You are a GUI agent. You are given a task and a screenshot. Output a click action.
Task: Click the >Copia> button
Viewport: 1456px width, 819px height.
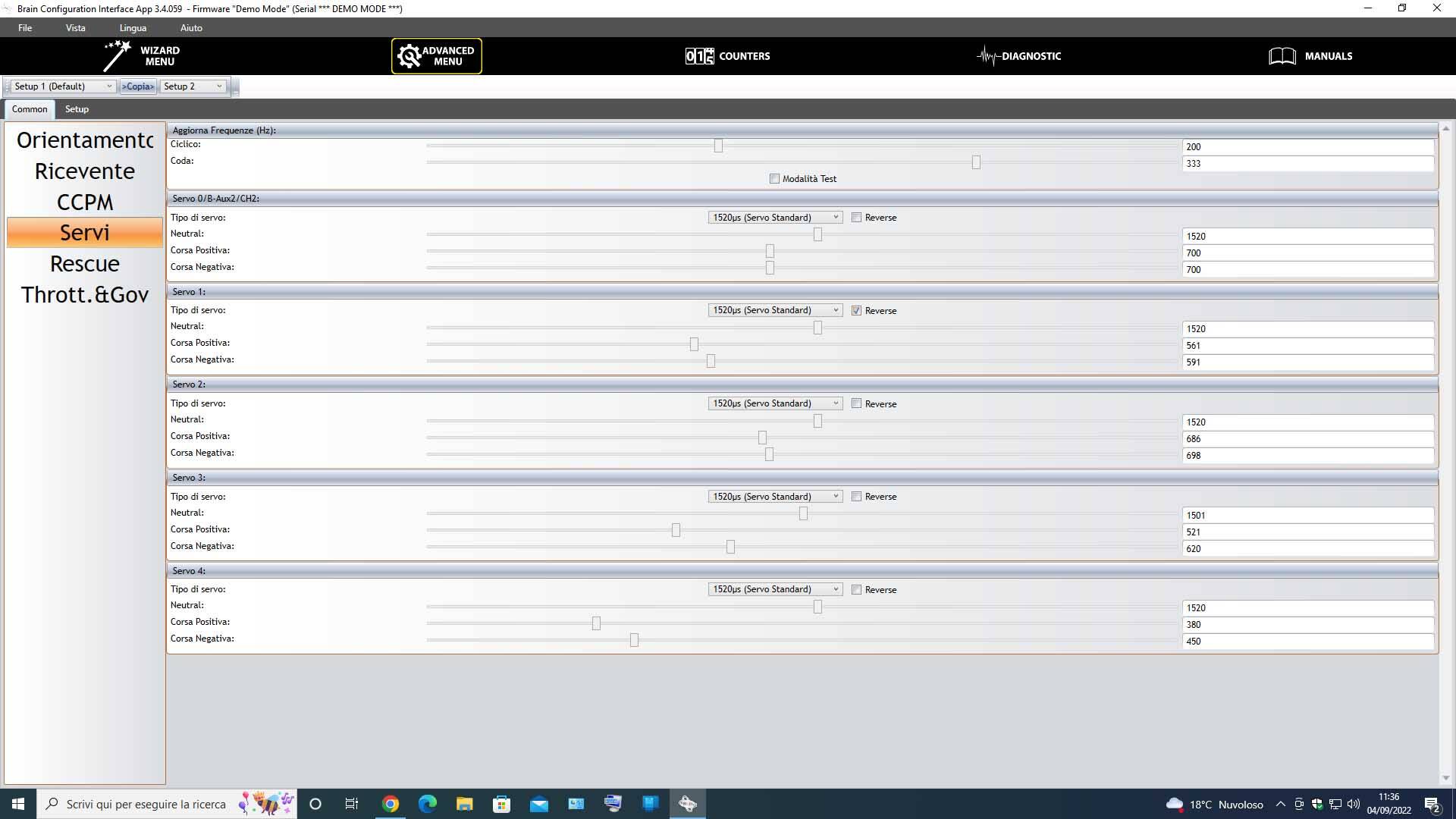pos(138,86)
